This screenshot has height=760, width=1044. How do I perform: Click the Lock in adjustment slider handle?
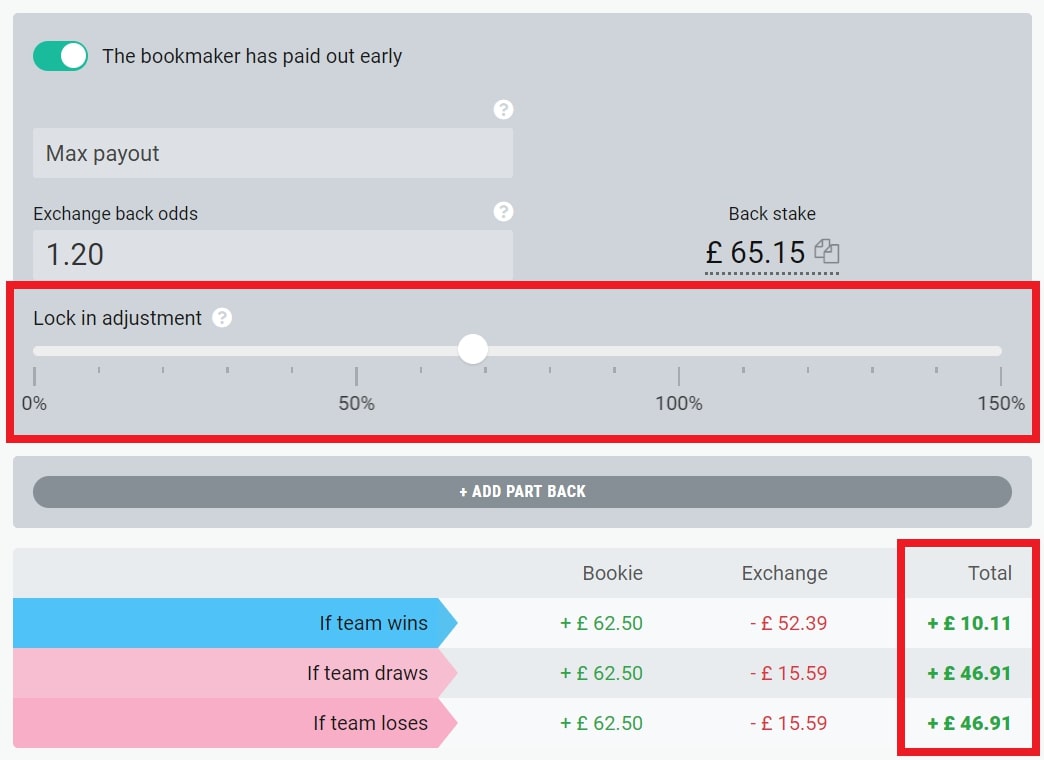(x=473, y=350)
